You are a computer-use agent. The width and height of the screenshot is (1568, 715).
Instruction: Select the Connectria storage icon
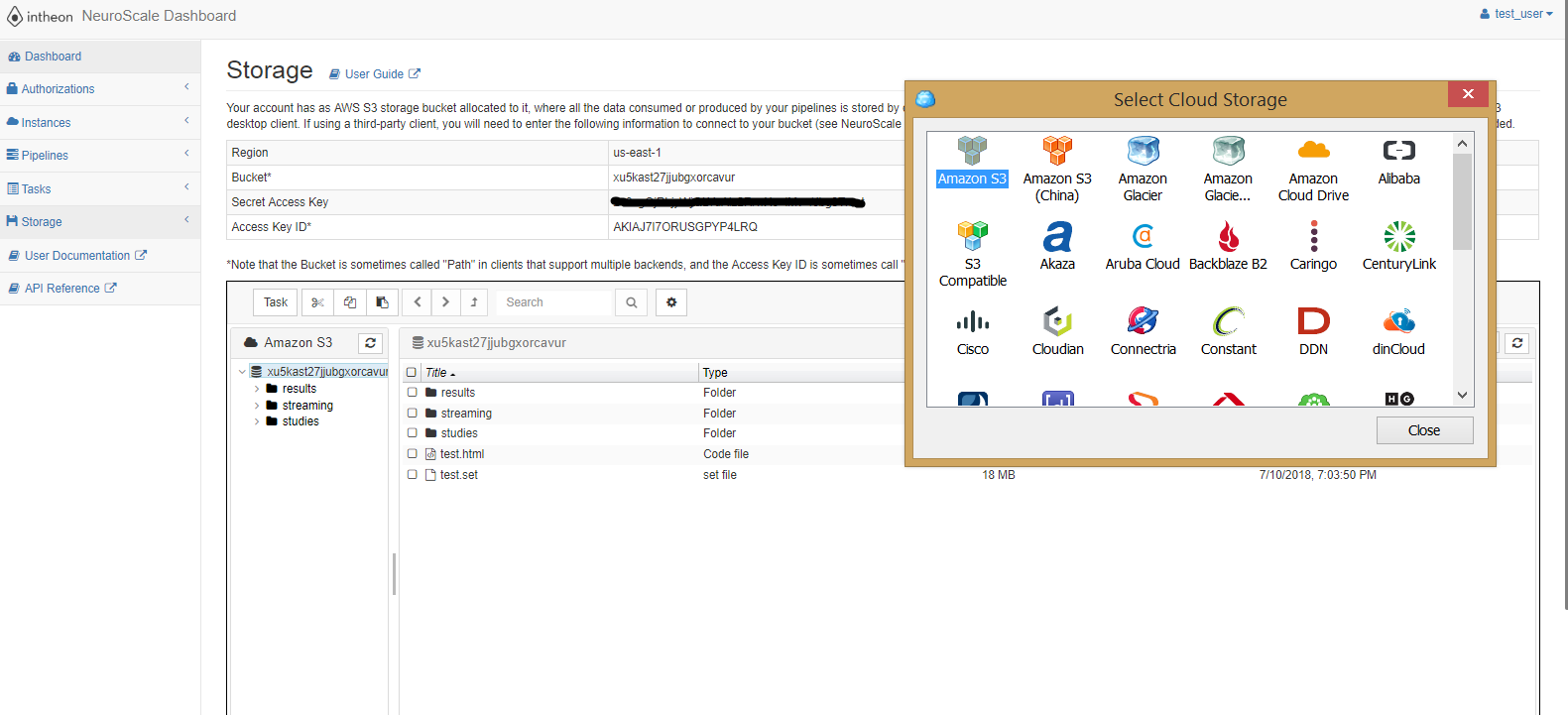click(1143, 321)
